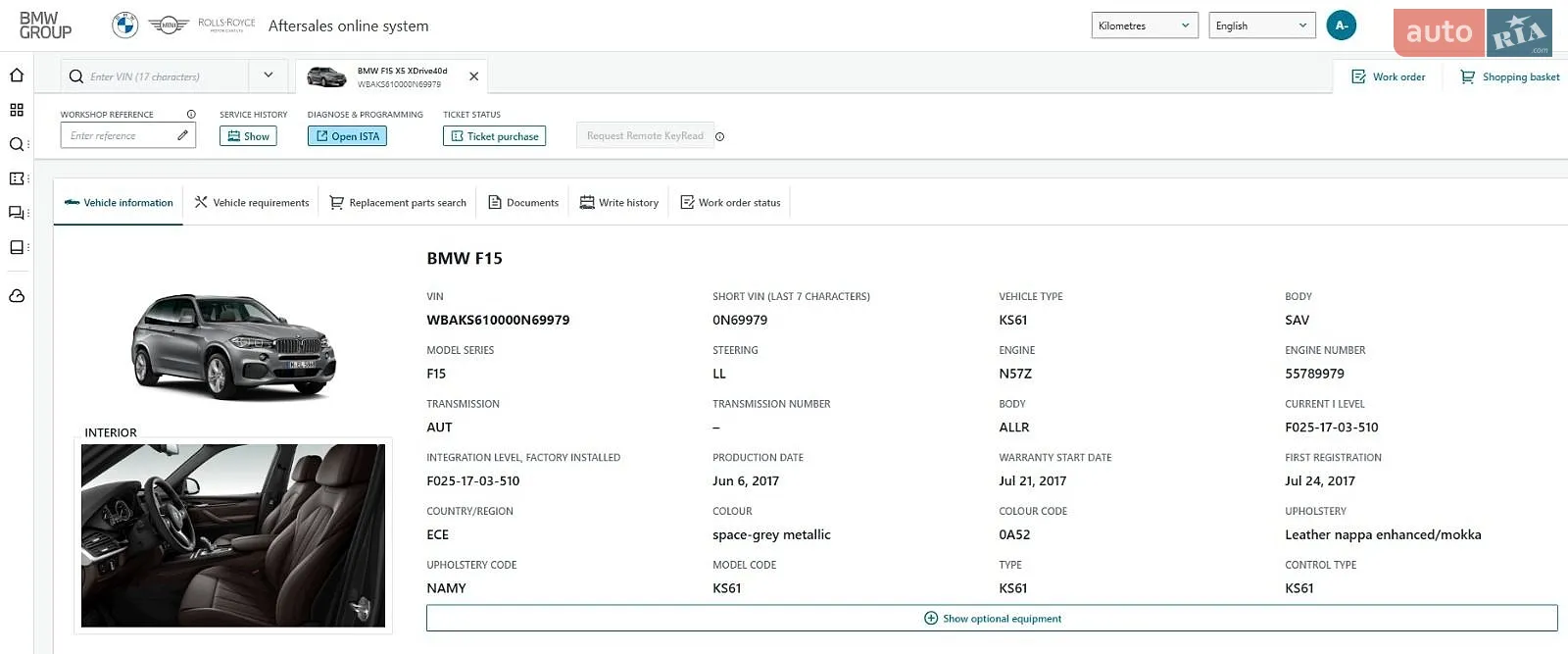Click the VIN search magnifier icon
The image size is (1568, 654).
tap(75, 76)
